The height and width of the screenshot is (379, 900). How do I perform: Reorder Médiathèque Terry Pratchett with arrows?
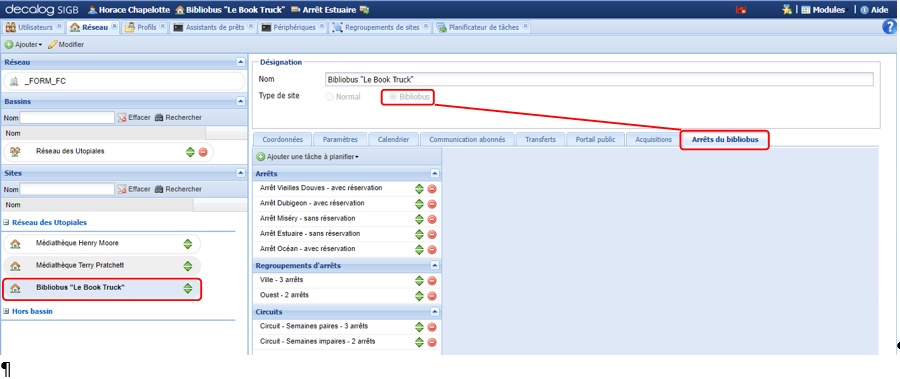tap(188, 266)
